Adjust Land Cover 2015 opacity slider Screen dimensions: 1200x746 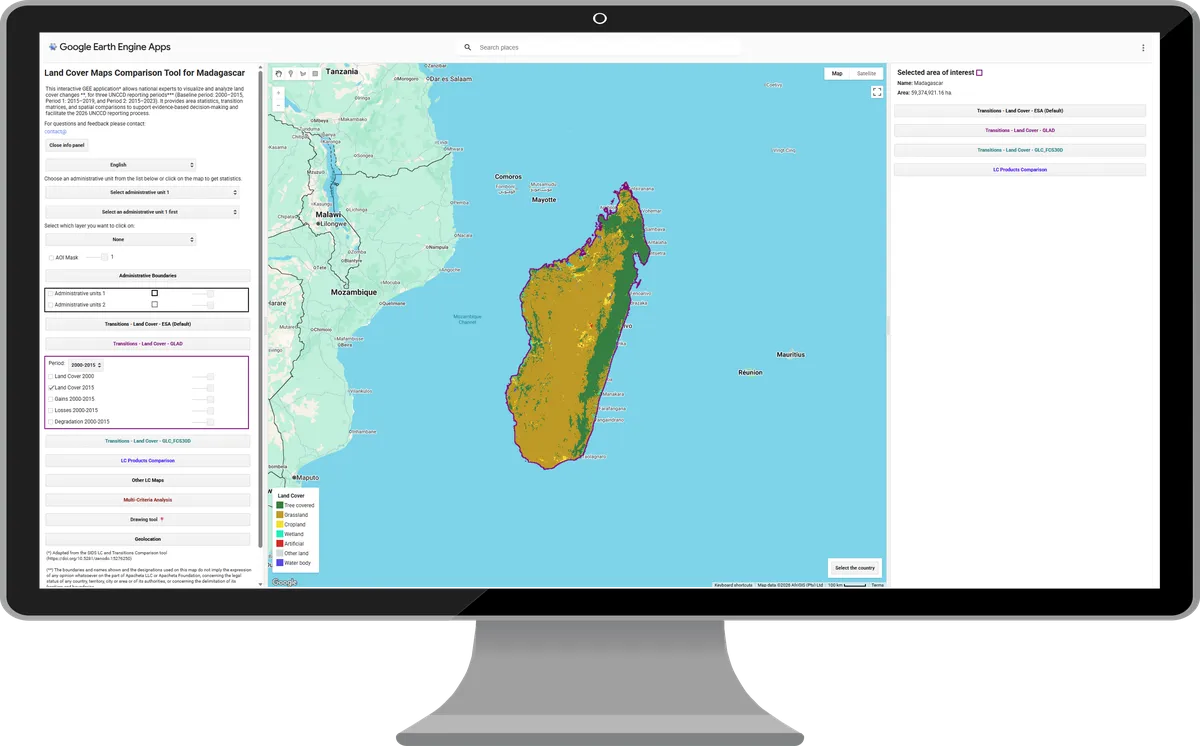(x=203, y=387)
